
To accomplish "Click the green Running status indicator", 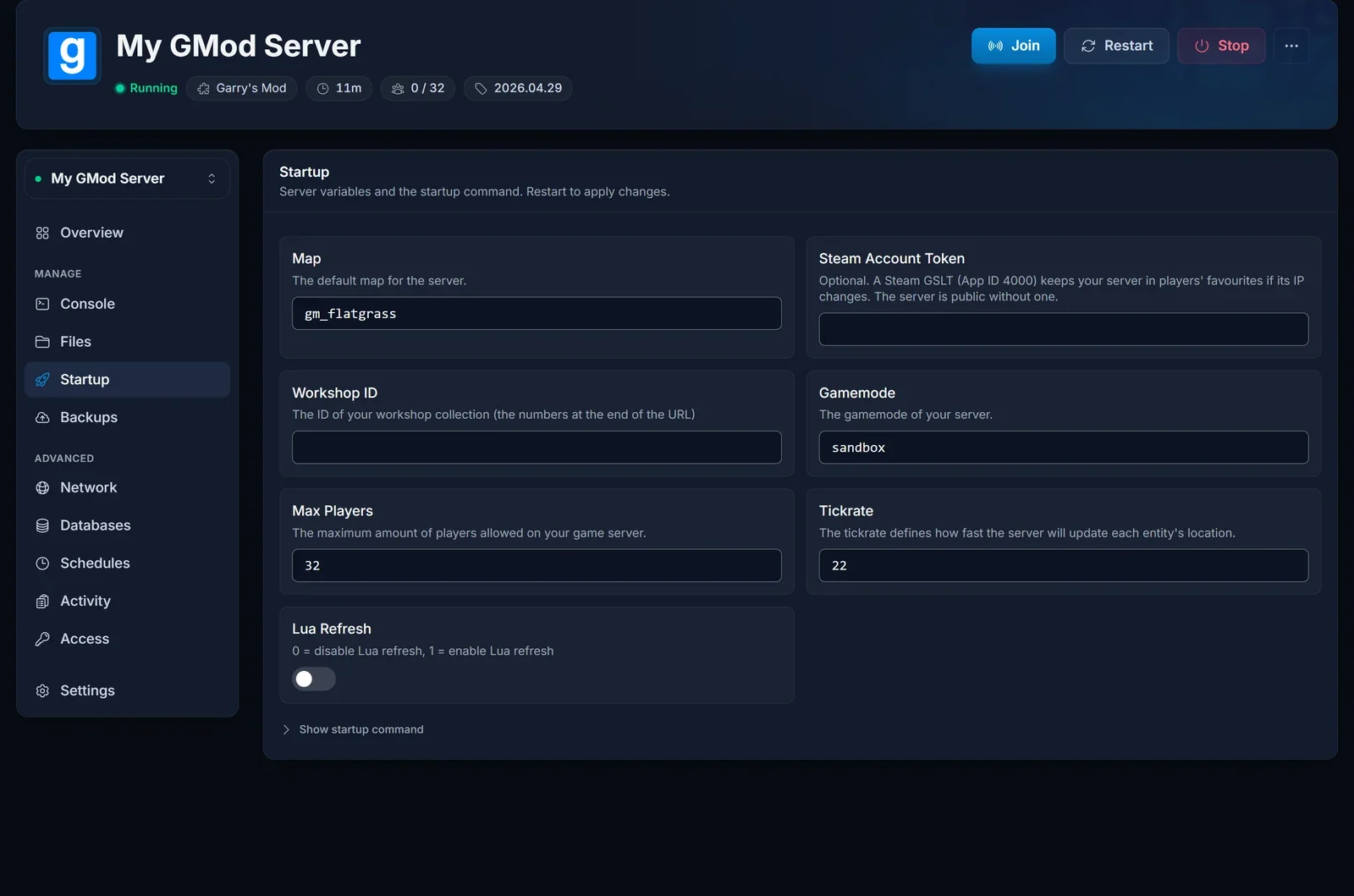I will (x=146, y=88).
